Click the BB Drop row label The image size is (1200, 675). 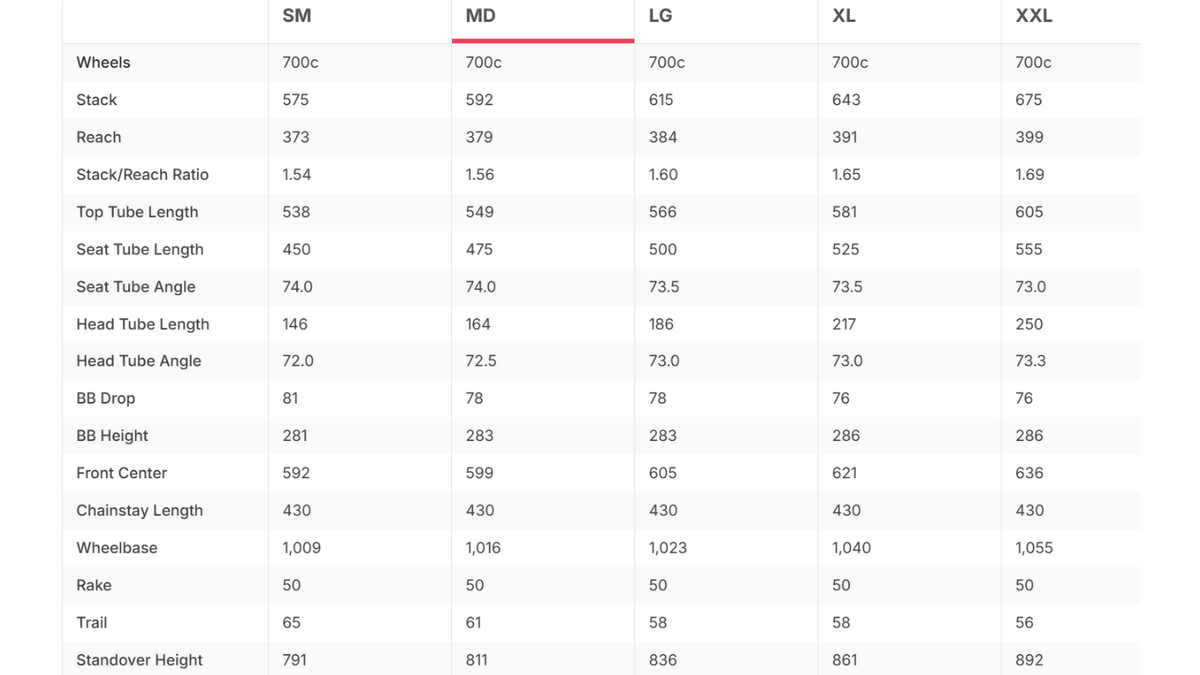(106, 398)
